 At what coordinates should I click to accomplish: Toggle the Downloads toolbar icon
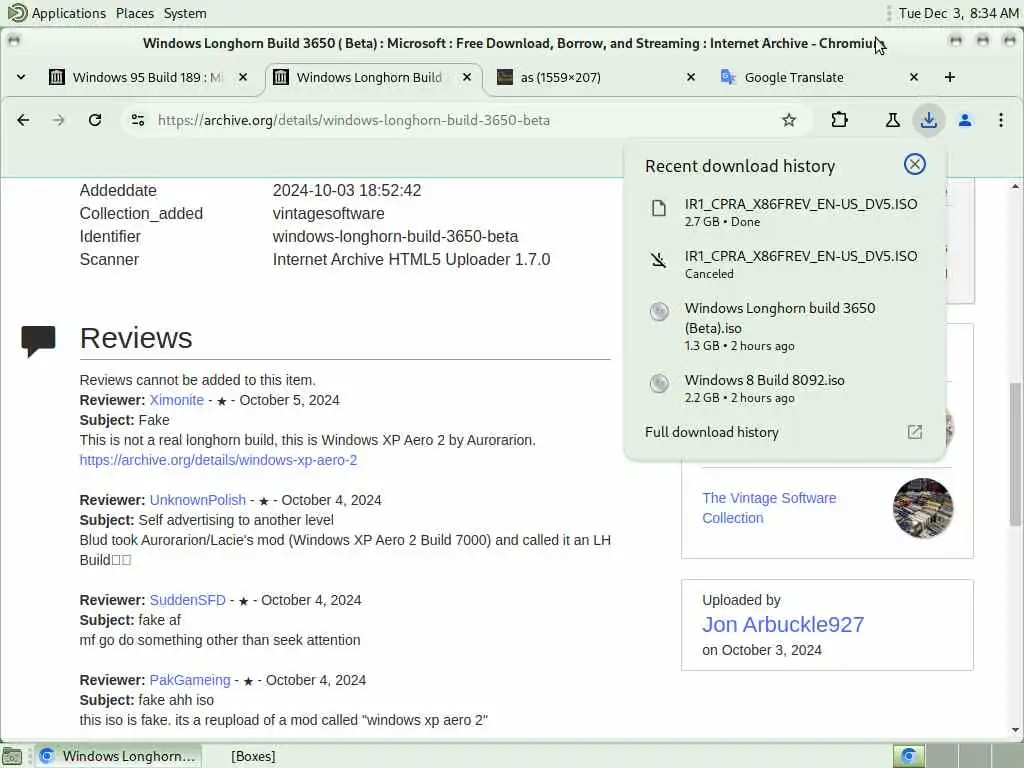coord(929,120)
